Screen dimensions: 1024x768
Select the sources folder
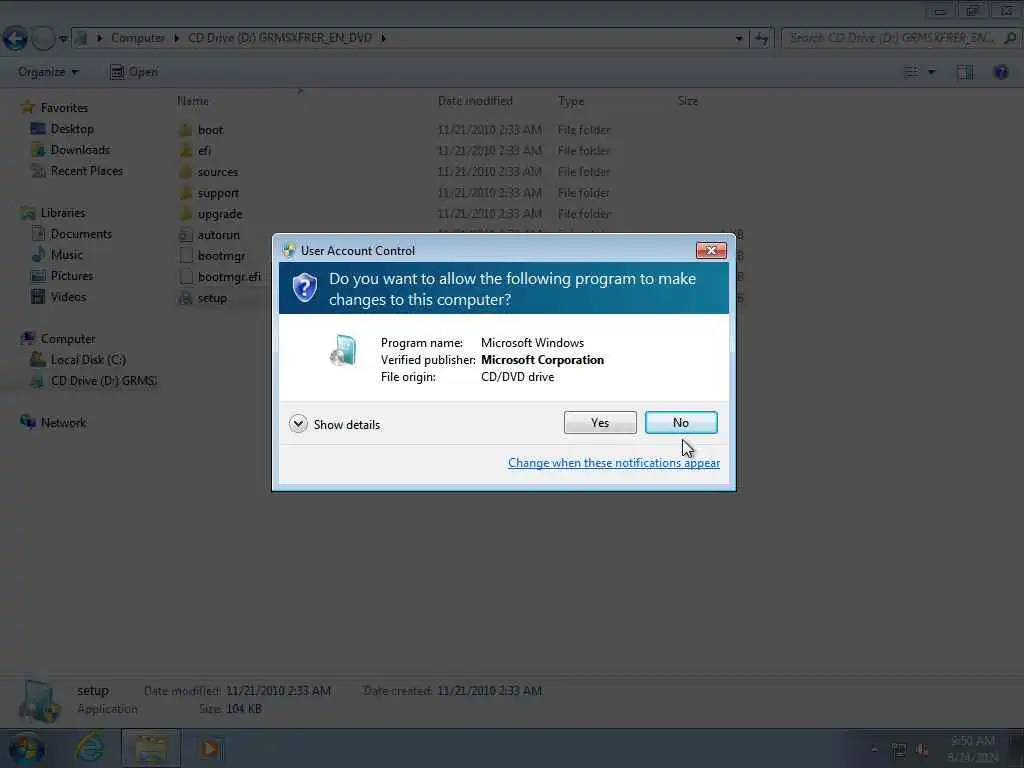coord(217,172)
